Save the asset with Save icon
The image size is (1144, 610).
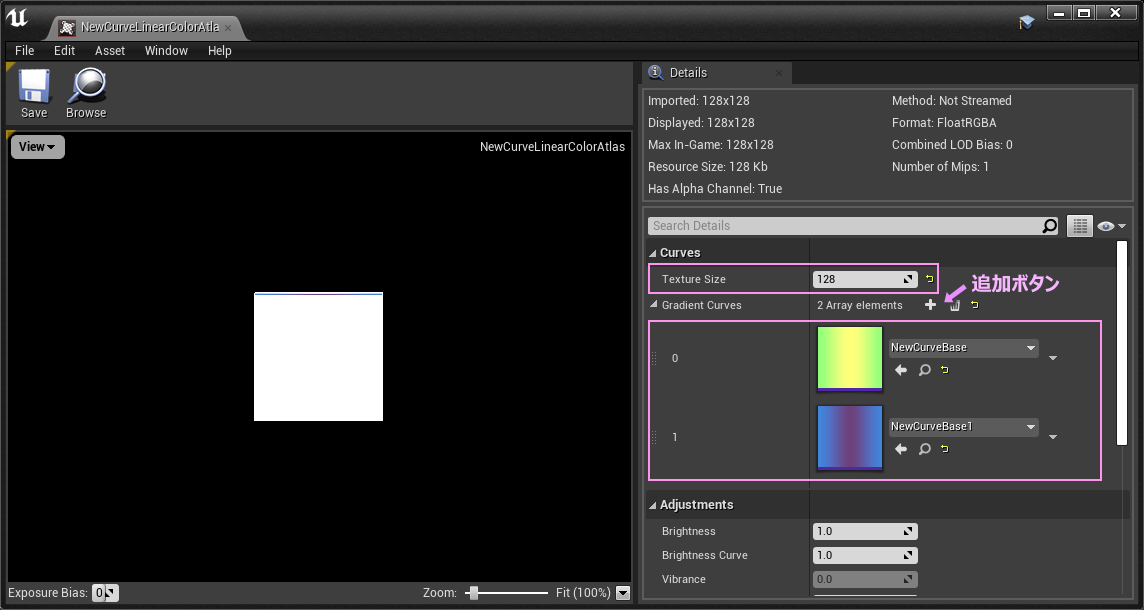34,93
